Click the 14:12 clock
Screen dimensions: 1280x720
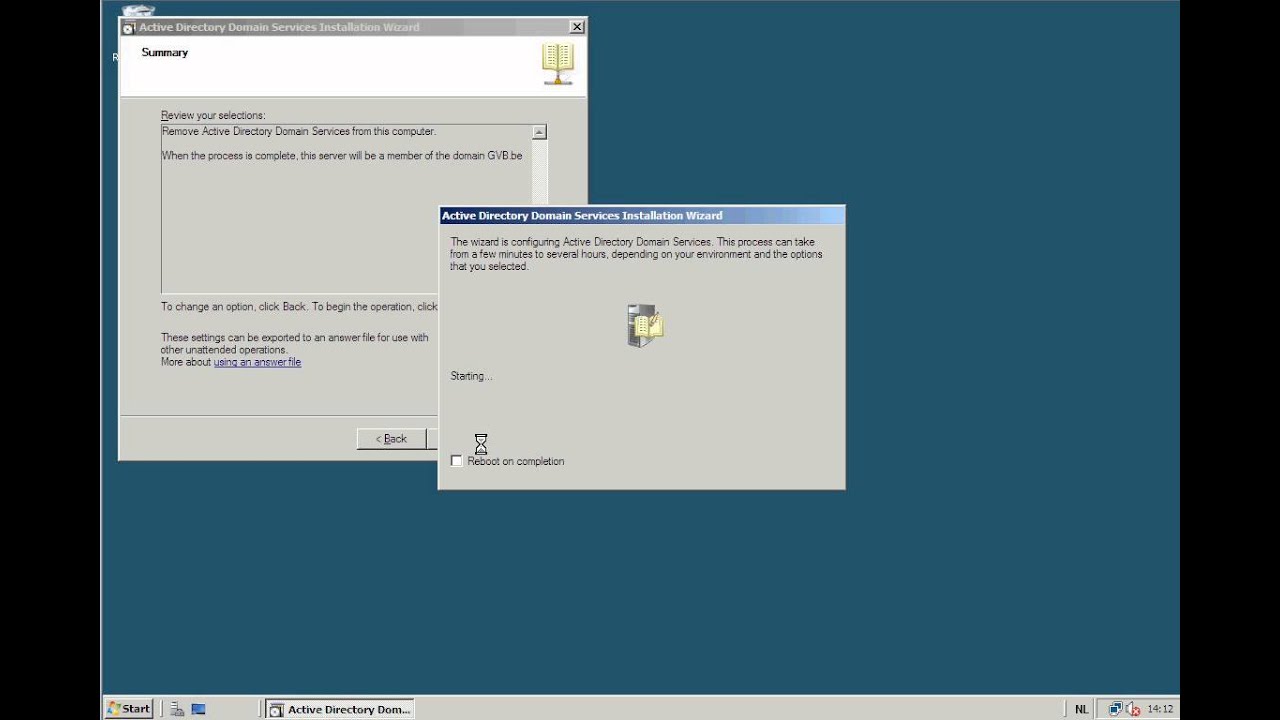coord(1160,709)
